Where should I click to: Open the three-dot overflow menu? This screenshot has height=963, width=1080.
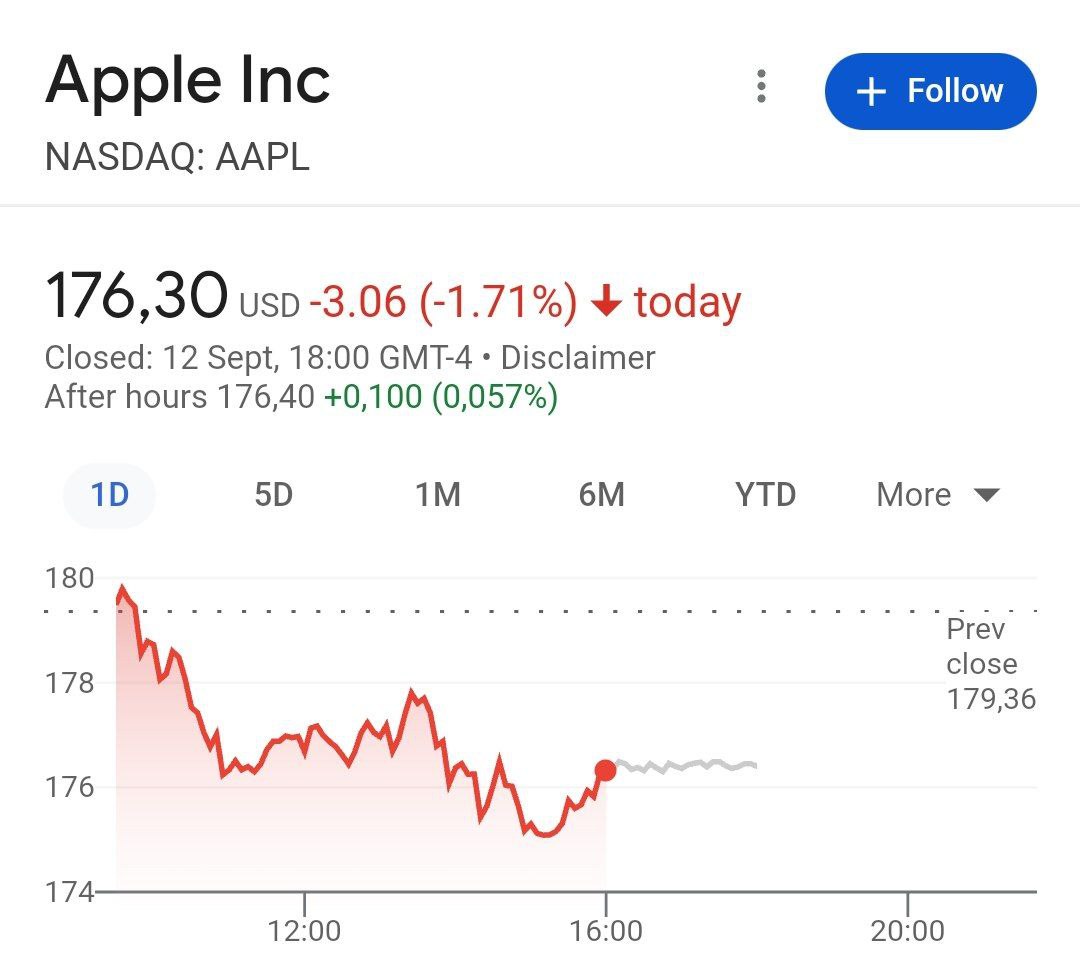coord(762,88)
